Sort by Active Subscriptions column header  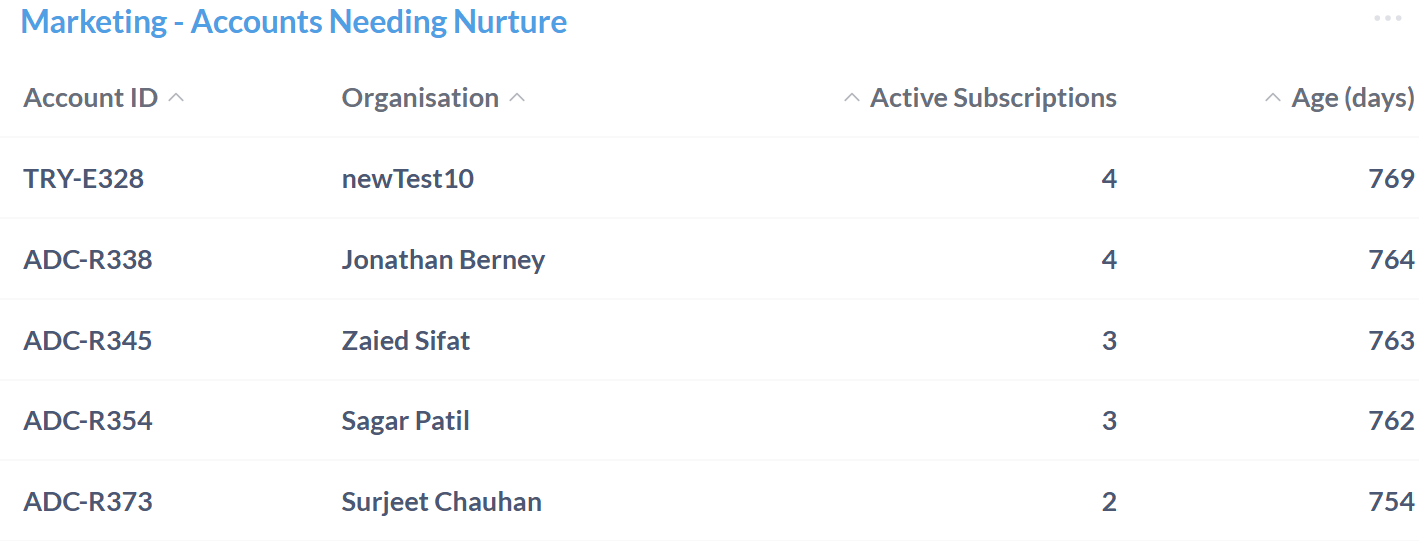tap(993, 98)
